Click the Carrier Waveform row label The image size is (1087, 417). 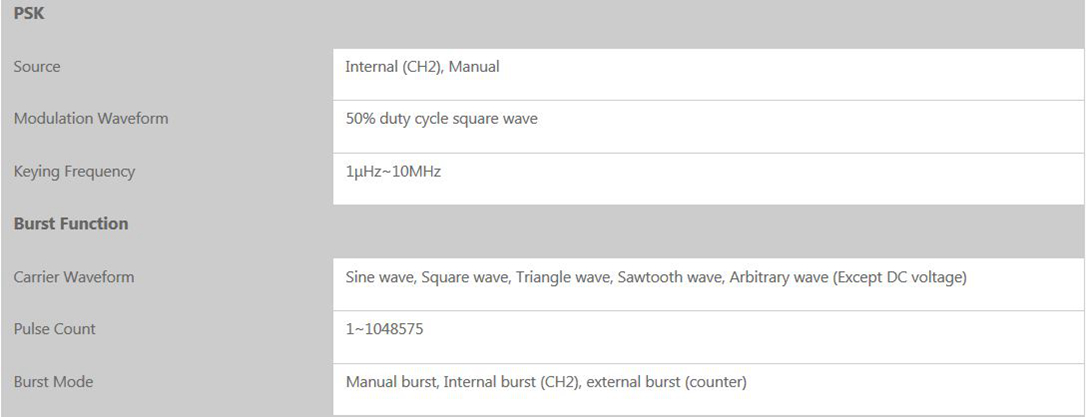coord(74,277)
